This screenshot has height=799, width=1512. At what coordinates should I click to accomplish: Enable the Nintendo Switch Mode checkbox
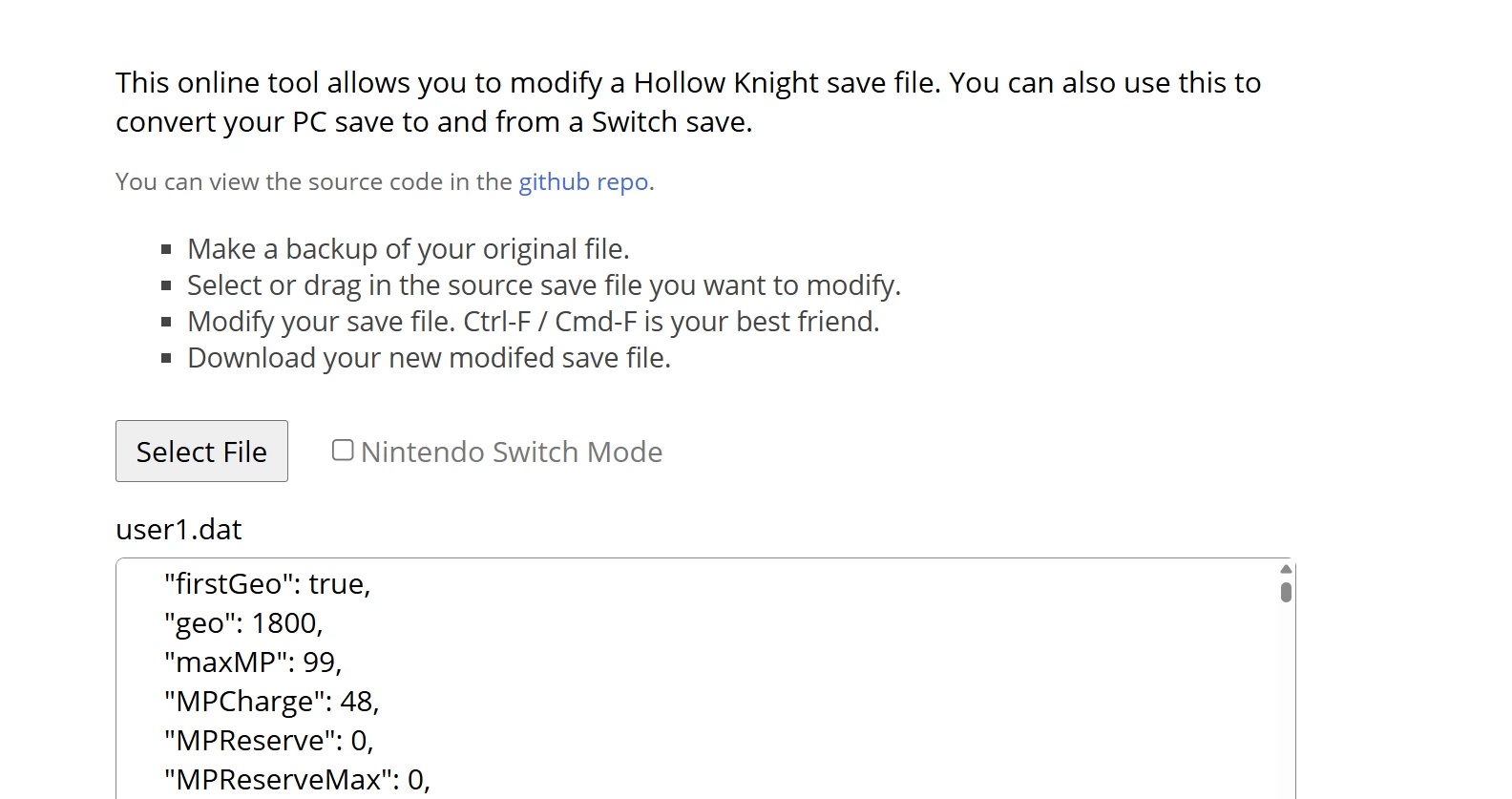(343, 451)
